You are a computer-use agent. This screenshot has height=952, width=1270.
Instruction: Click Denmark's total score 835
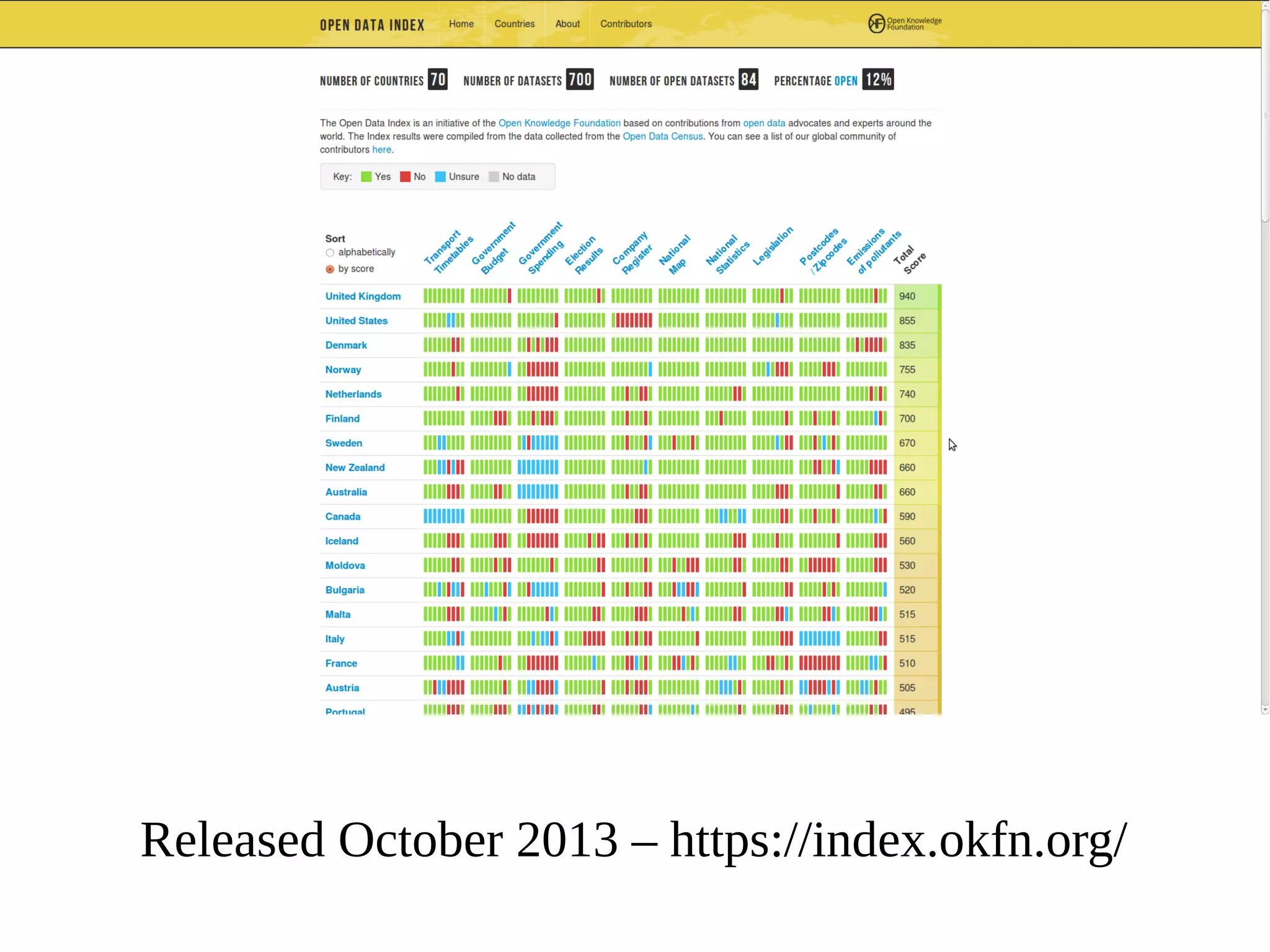point(907,345)
